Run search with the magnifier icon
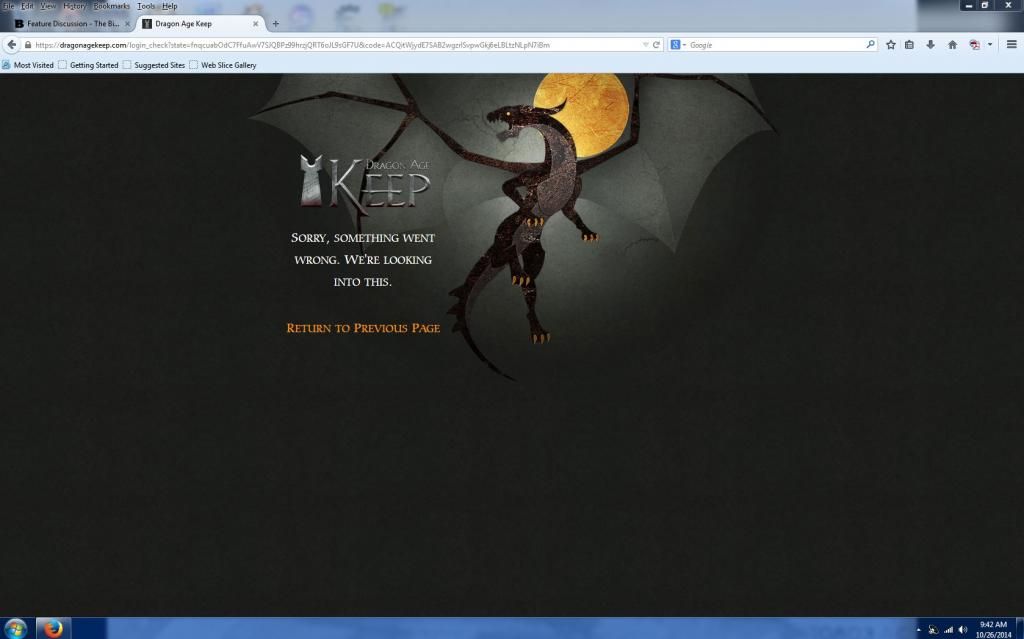Image resolution: width=1024 pixels, height=639 pixels. pyautogui.click(x=870, y=44)
